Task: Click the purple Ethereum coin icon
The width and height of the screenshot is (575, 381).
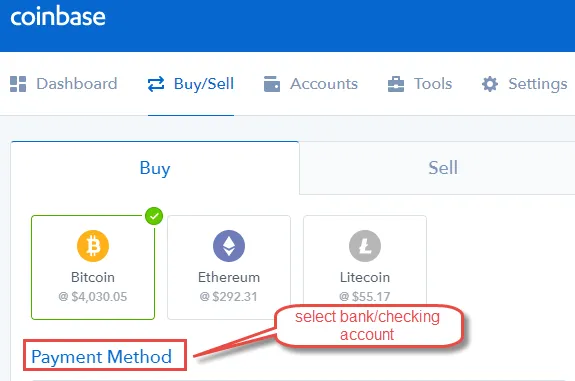Action: pos(229,246)
